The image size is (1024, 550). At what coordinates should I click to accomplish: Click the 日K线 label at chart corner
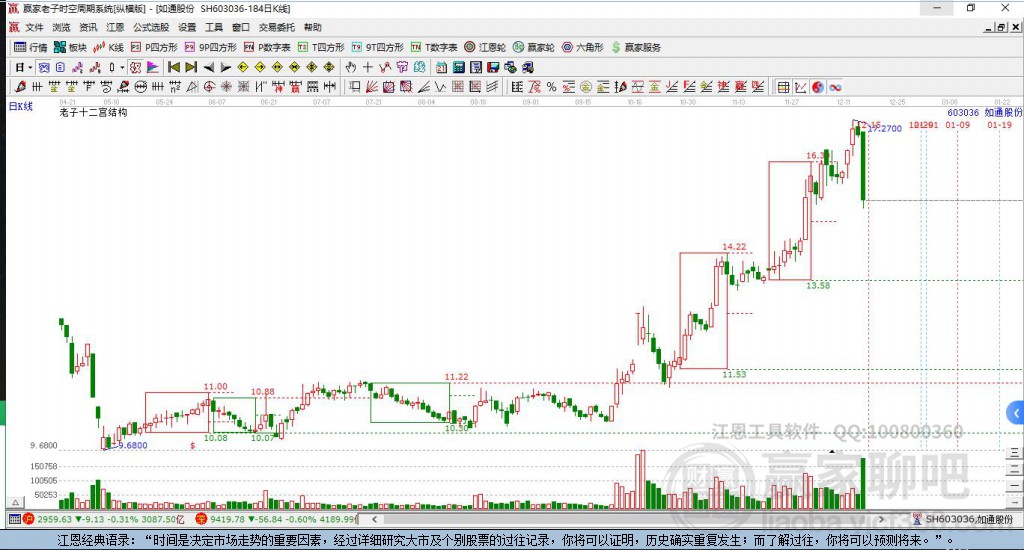pos(20,105)
